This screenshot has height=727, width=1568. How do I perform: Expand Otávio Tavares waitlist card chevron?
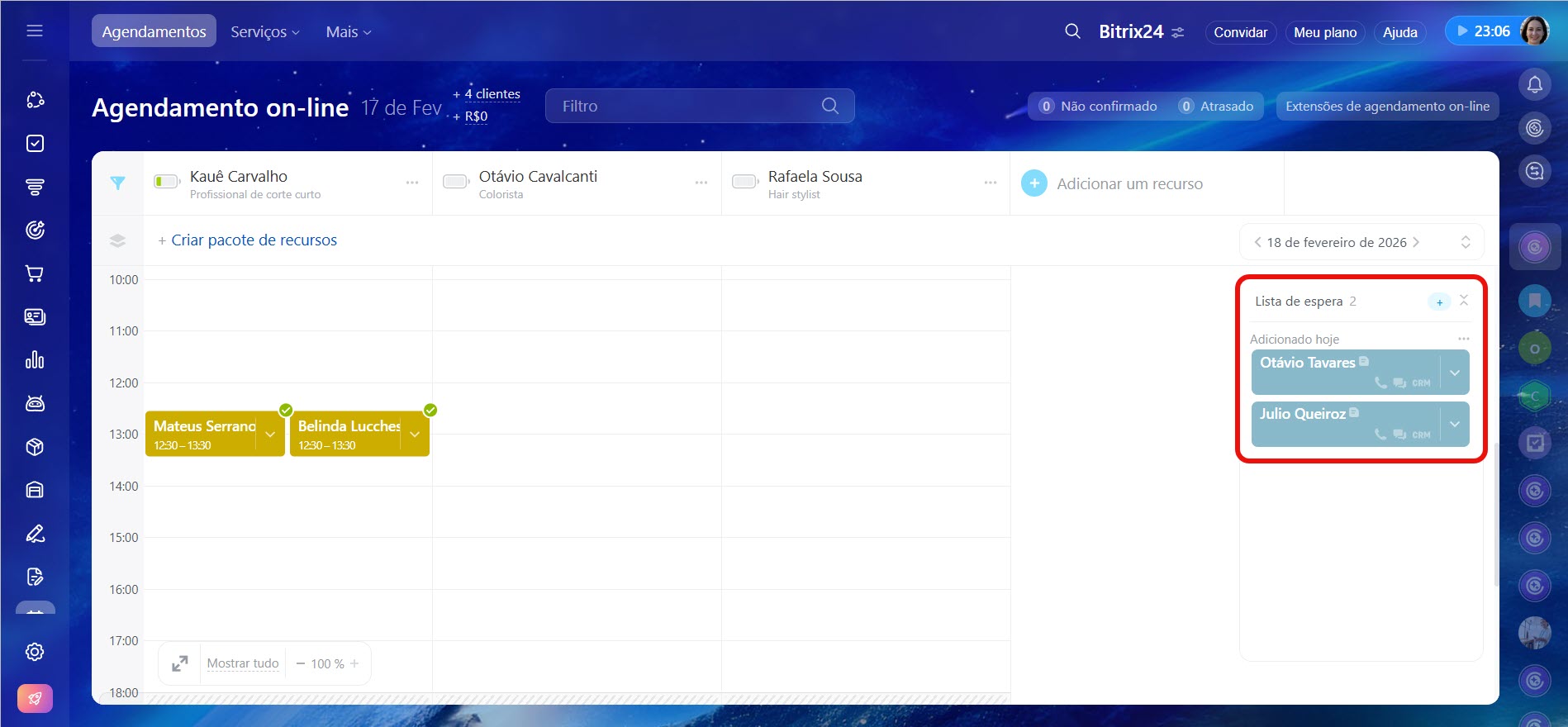click(1455, 373)
